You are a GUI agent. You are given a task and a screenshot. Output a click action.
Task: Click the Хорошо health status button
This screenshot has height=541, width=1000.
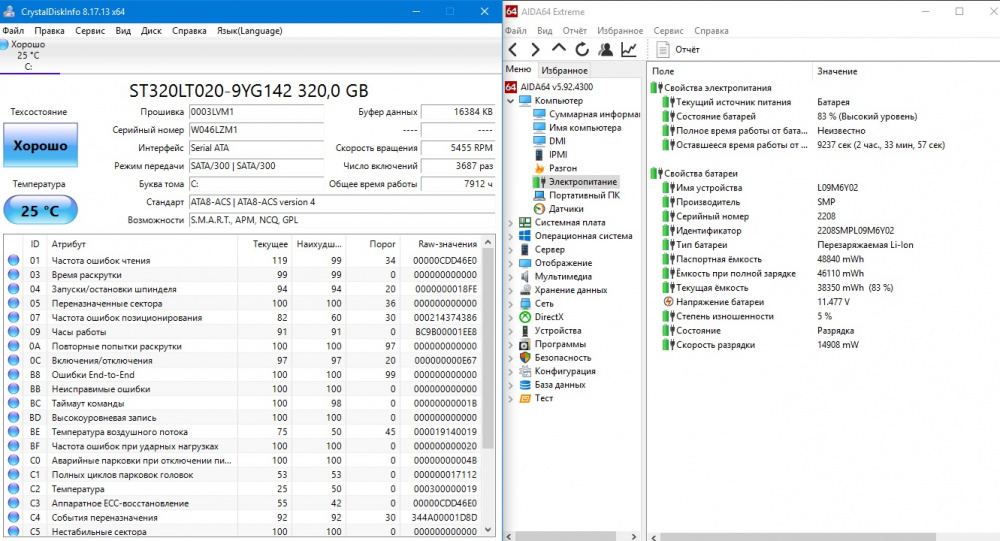(41, 145)
